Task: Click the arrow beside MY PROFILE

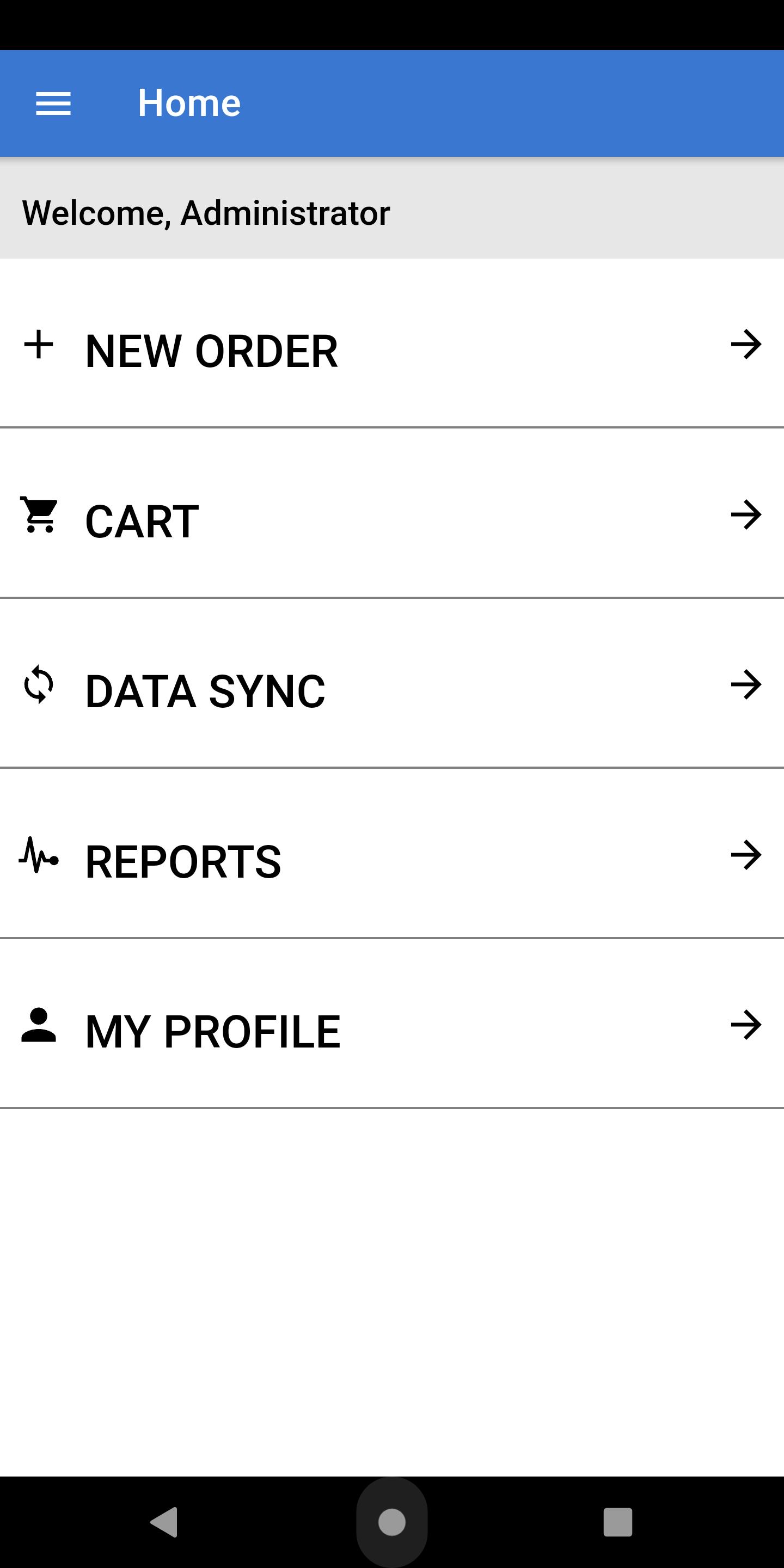Action: tap(746, 1025)
